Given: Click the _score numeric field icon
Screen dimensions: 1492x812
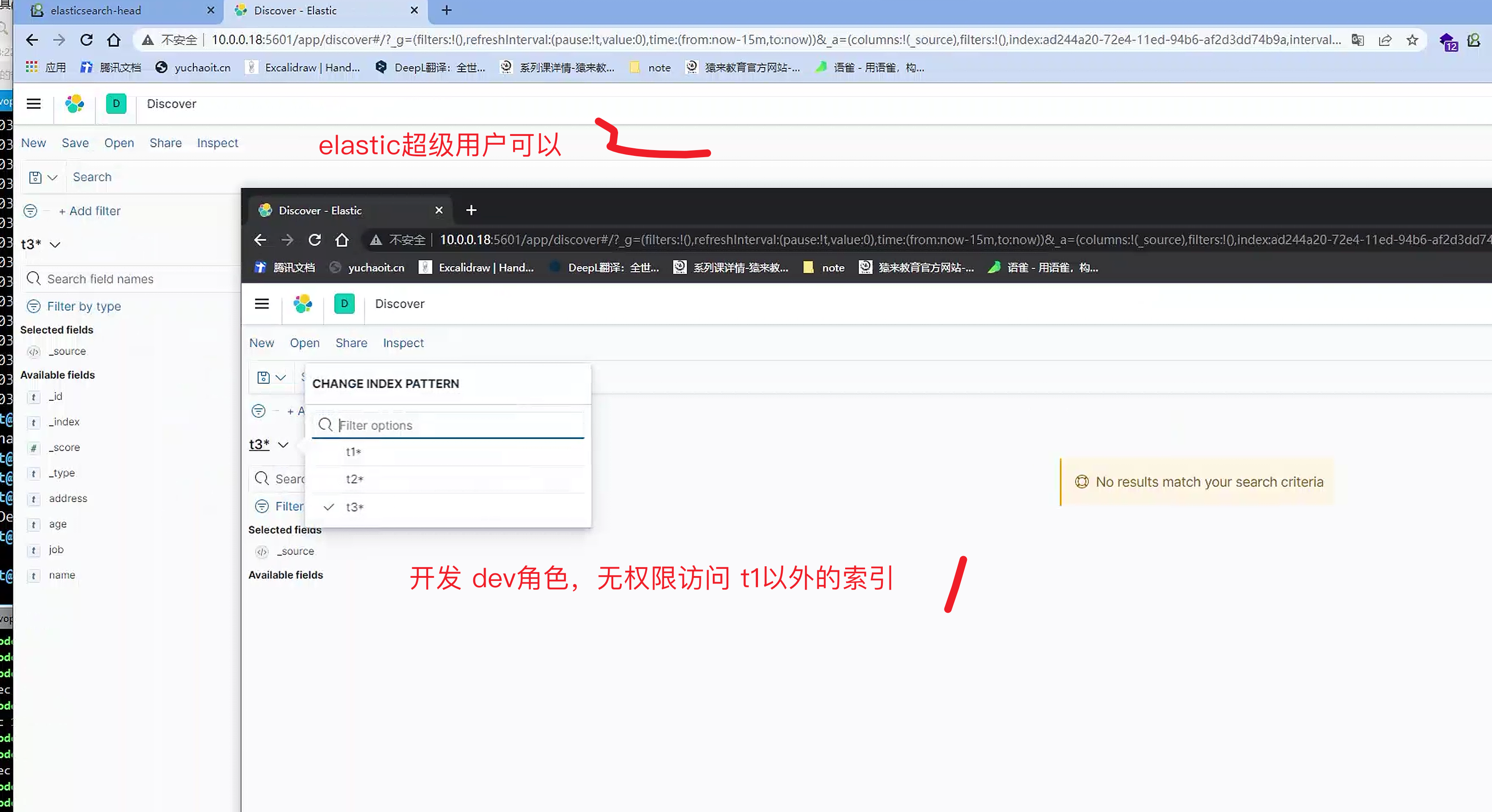Looking at the screenshot, I should [34, 448].
